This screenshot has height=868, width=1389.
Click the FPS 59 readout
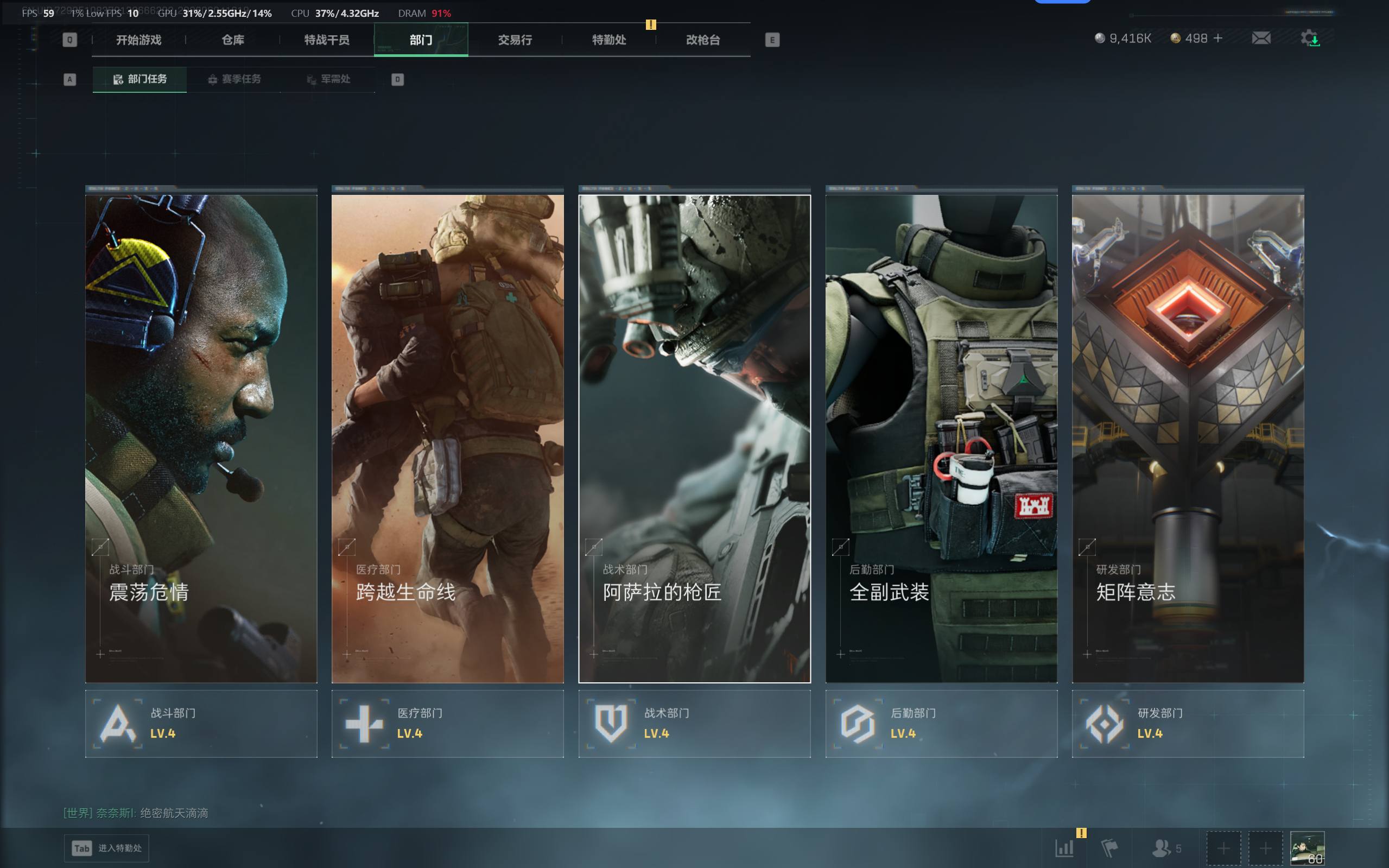(38, 13)
